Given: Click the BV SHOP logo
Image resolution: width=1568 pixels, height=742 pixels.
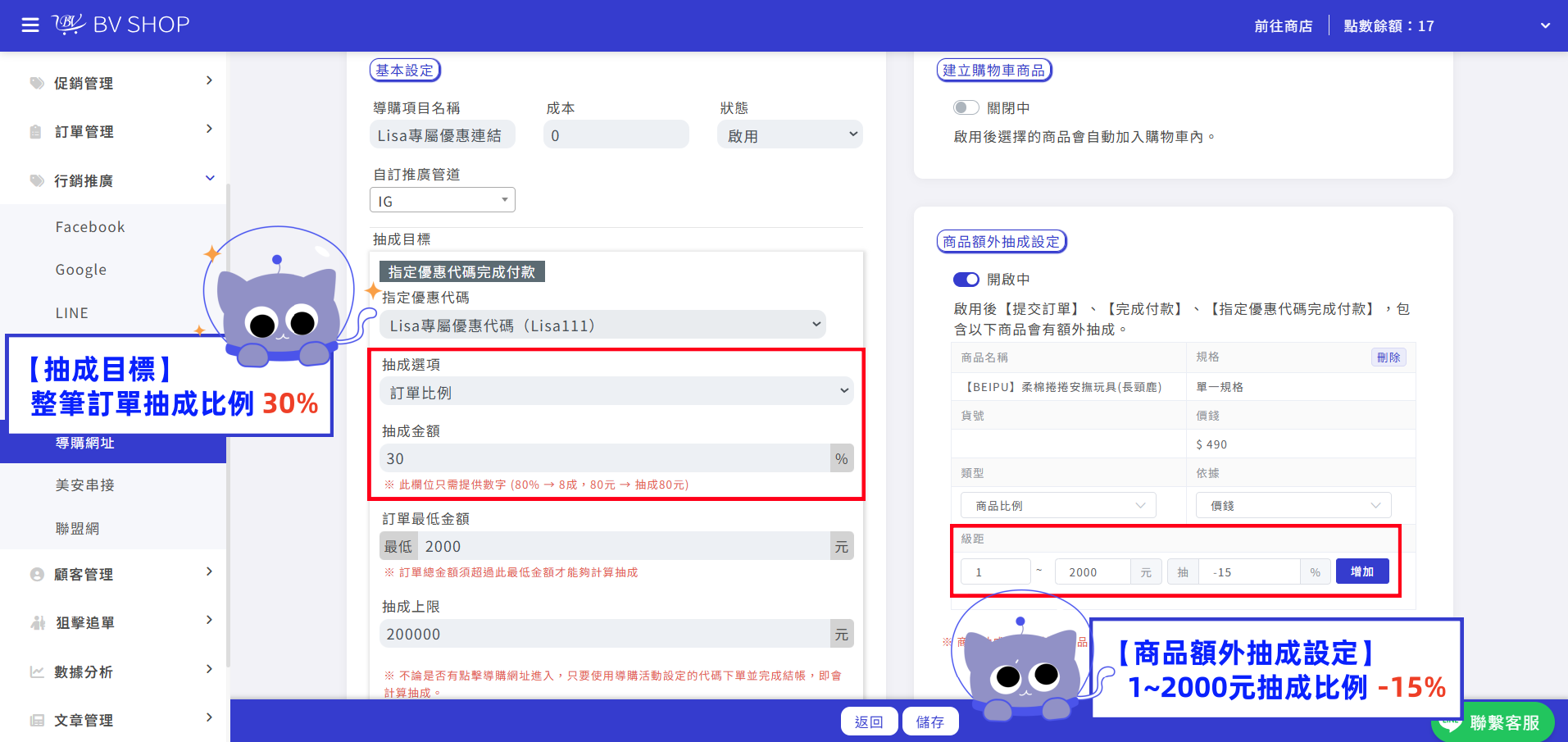Looking at the screenshot, I should (121, 25).
